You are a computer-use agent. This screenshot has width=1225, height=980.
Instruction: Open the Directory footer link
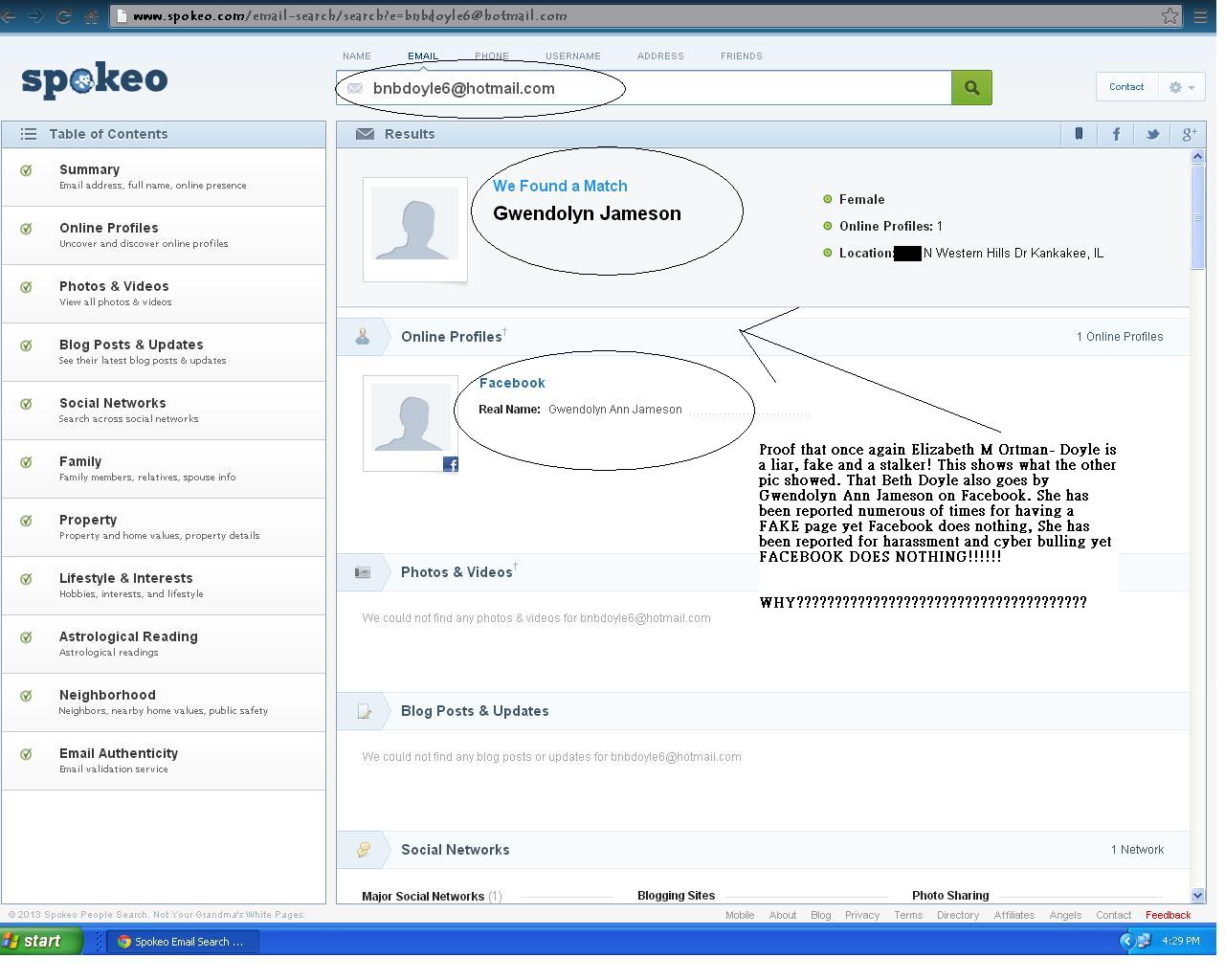(x=958, y=915)
